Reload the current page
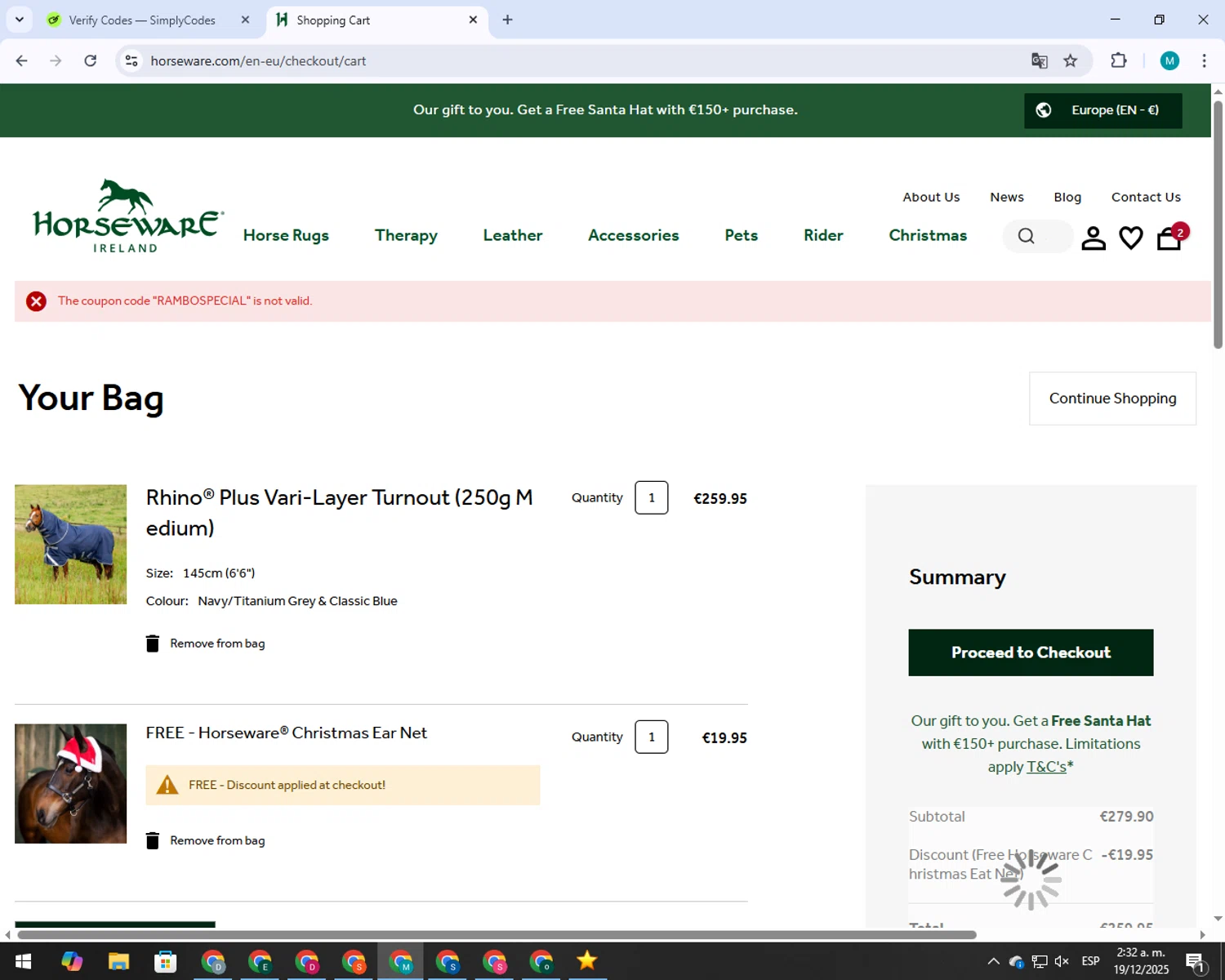 tap(91, 60)
